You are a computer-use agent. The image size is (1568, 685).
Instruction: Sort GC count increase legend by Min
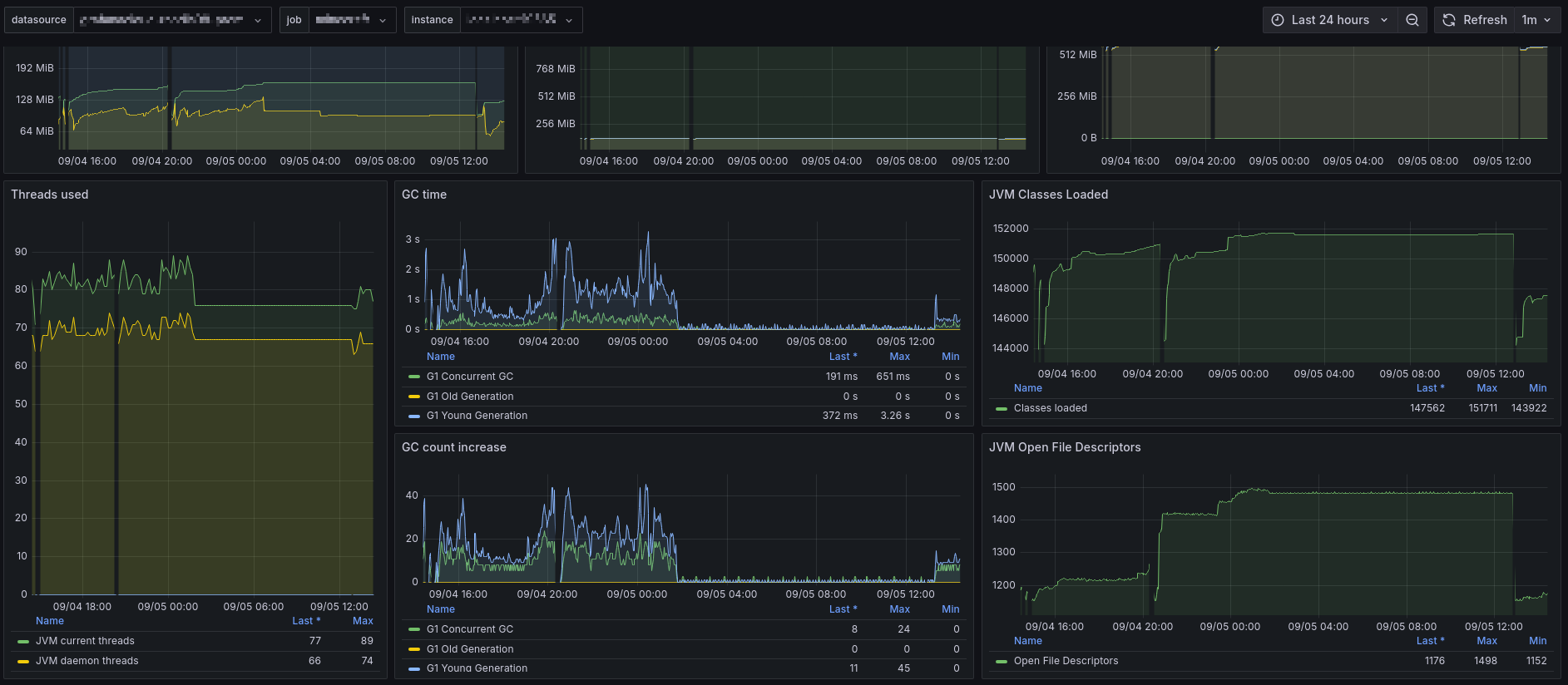coord(950,609)
